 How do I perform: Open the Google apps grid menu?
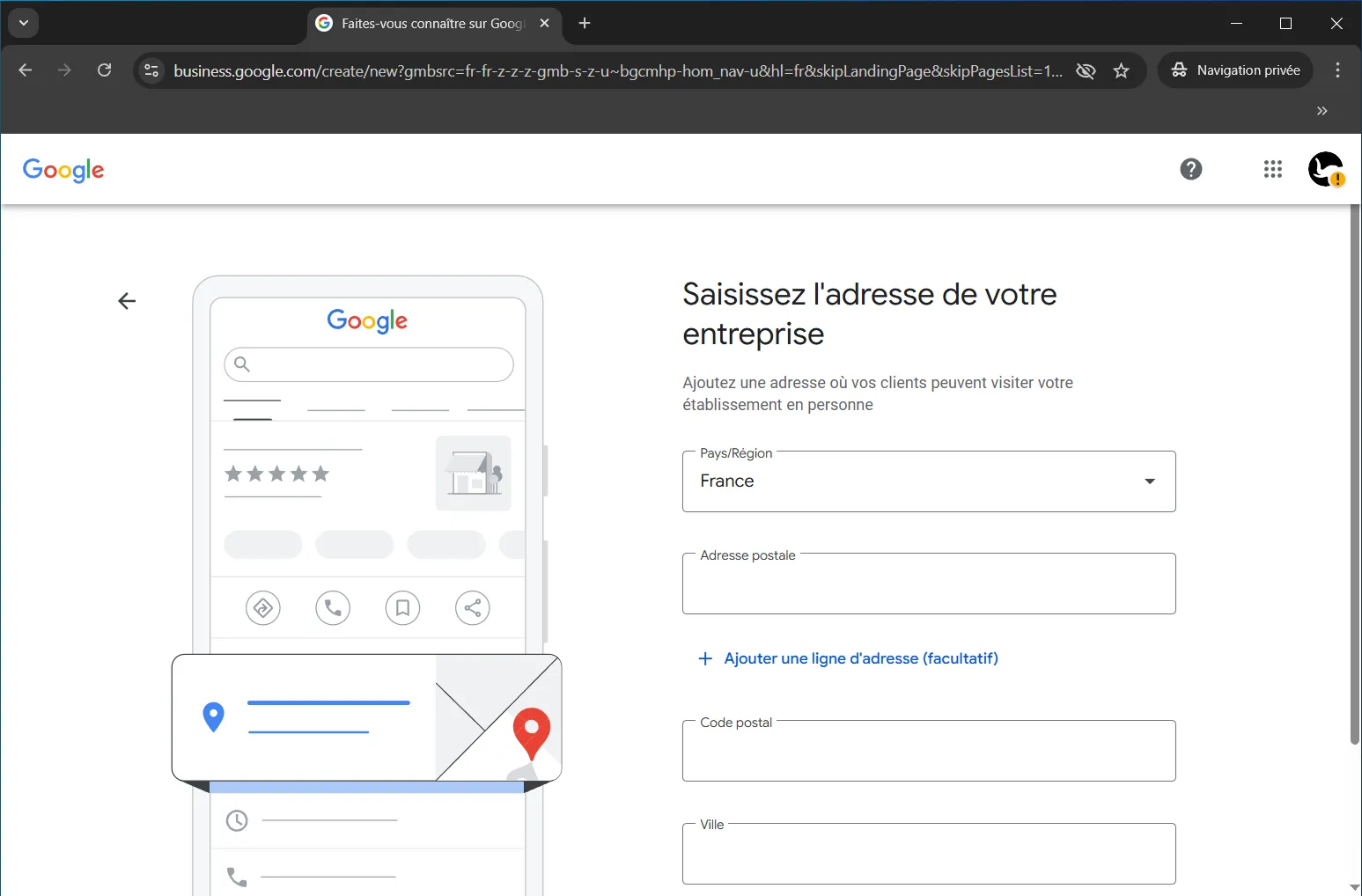click(1272, 169)
